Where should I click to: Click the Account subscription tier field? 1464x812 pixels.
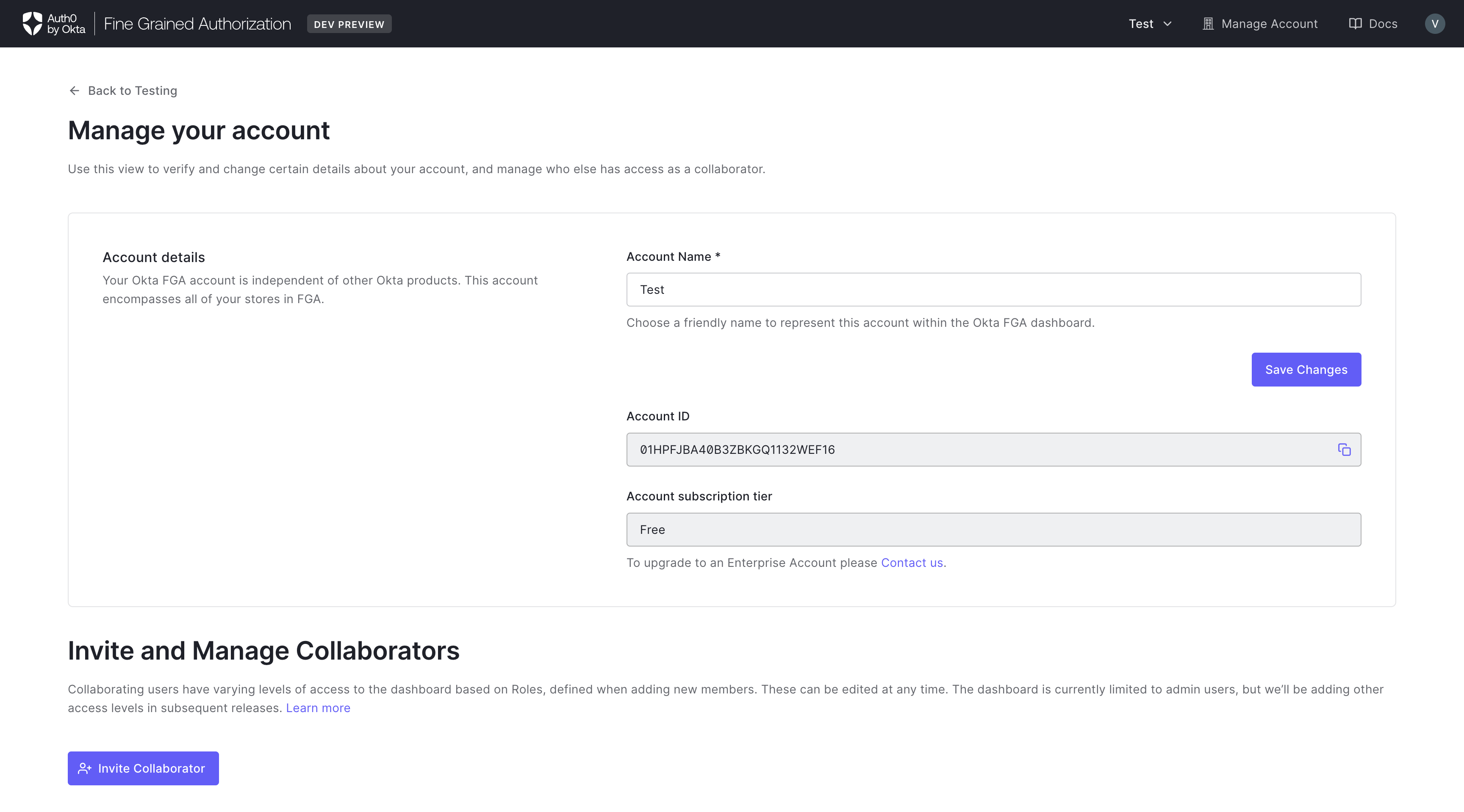tap(993, 530)
